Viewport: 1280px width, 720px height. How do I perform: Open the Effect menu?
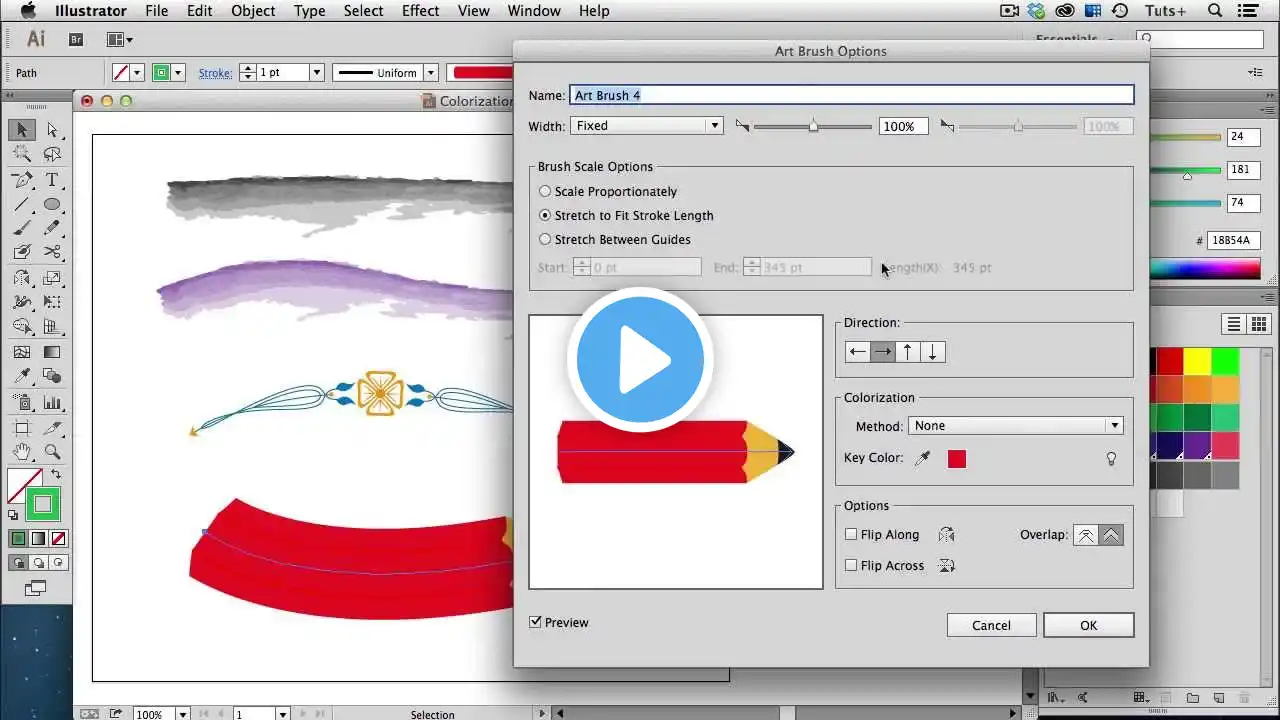420,11
